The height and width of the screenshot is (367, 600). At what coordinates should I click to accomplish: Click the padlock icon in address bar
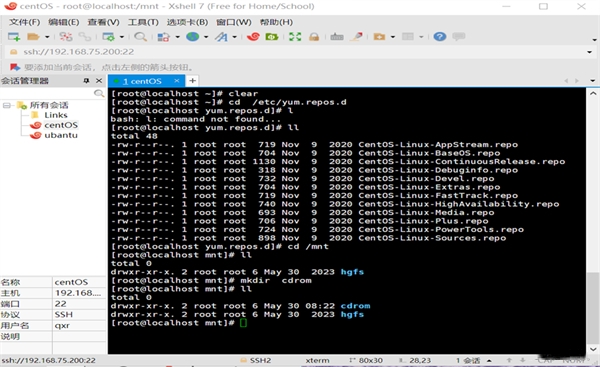[x=14, y=52]
